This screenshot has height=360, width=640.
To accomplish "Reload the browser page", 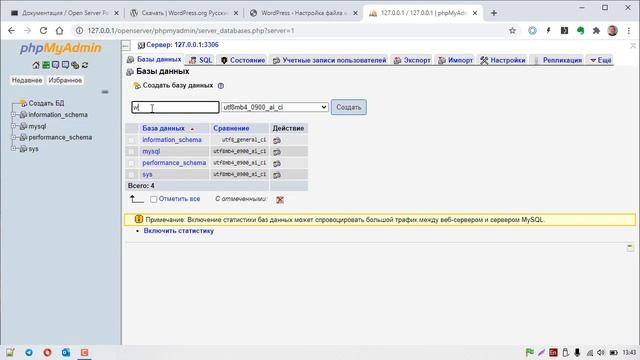I will (43, 31).
